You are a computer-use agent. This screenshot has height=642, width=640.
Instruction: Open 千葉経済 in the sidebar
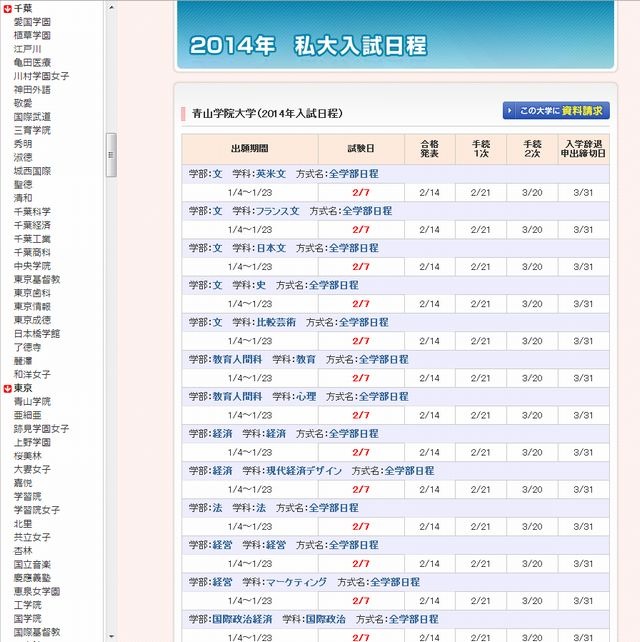(x=32, y=225)
